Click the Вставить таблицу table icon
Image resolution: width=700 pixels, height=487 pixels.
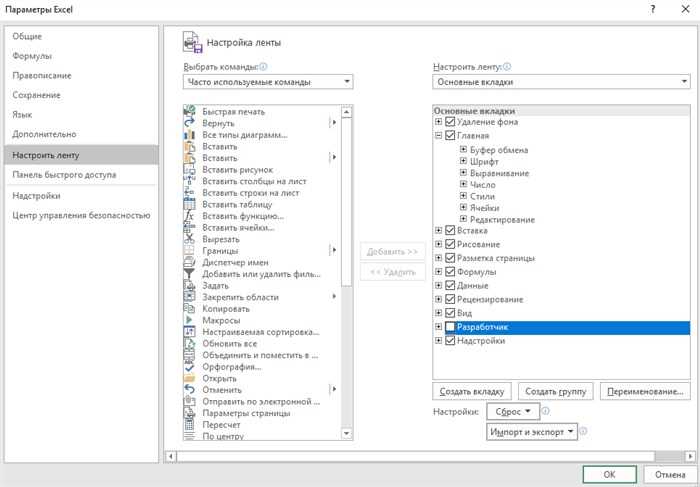pyautogui.click(x=189, y=204)
